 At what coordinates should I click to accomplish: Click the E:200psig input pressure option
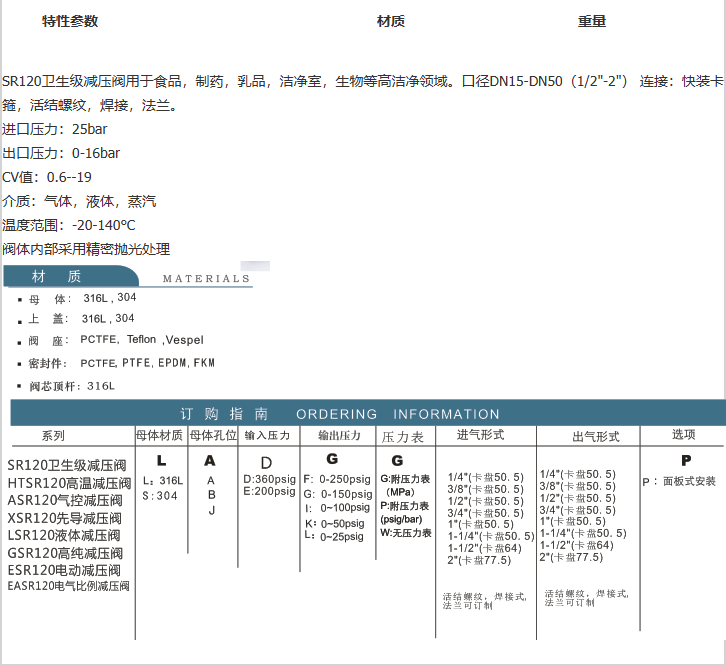[269, 491]
